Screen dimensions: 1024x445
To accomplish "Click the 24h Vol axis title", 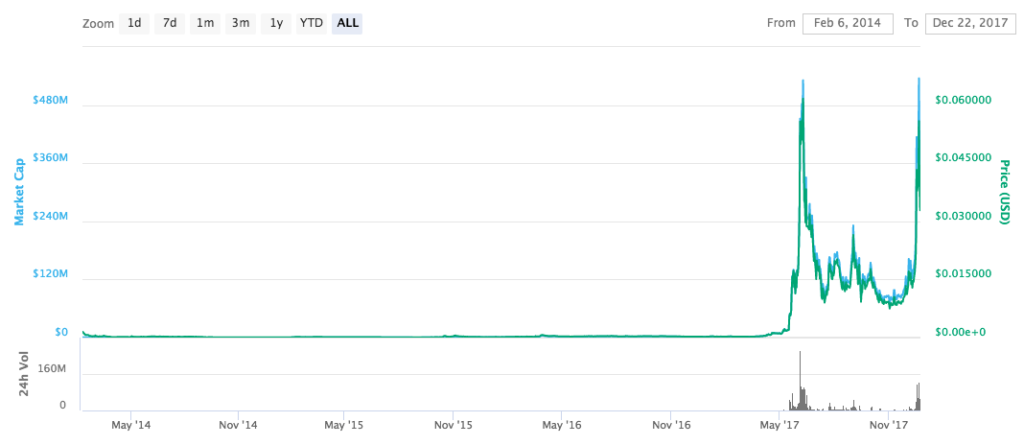I will 24,375.
